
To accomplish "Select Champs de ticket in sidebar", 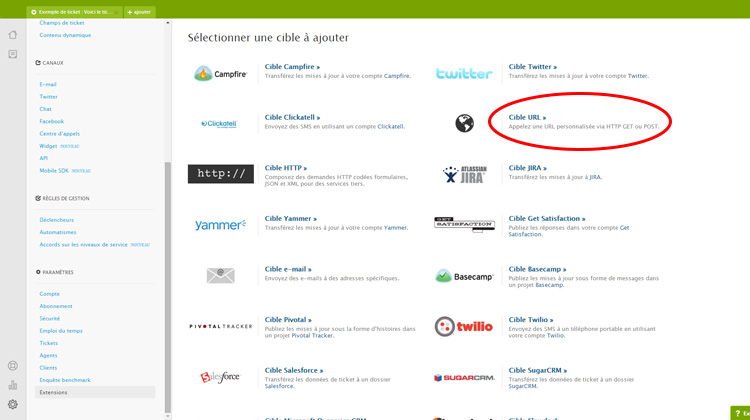I will click(x=62, y=23).
